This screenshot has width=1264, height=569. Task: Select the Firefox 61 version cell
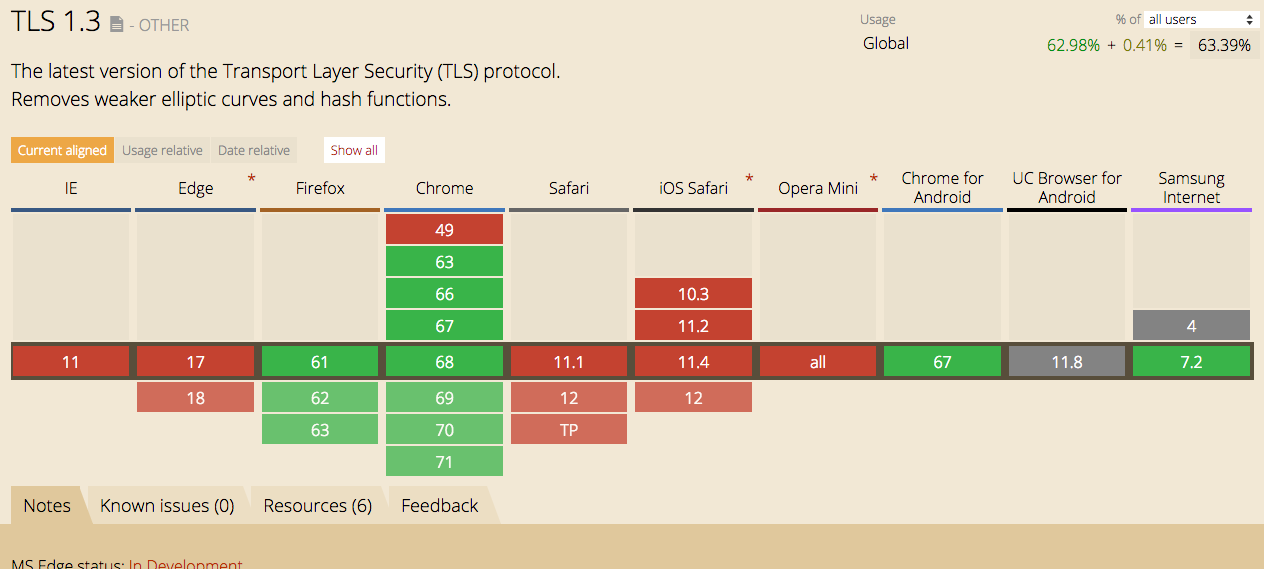pyautogui.click(x=320, y=362)
